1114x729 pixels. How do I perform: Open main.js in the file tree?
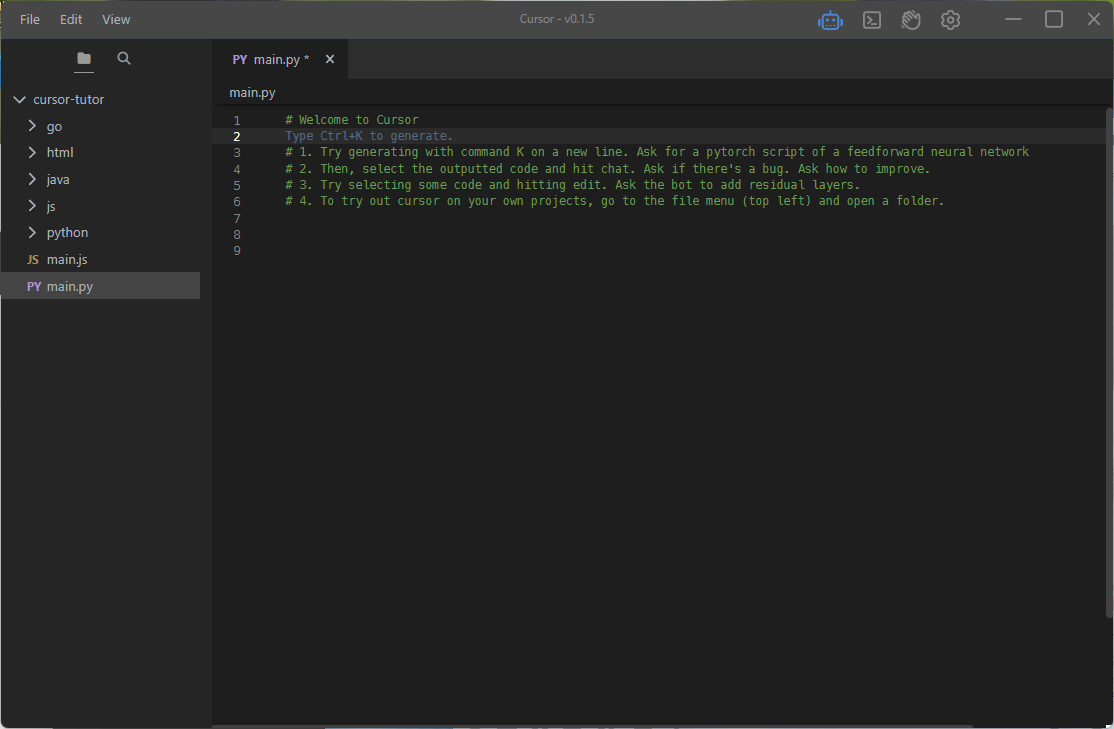pos(68,260)
